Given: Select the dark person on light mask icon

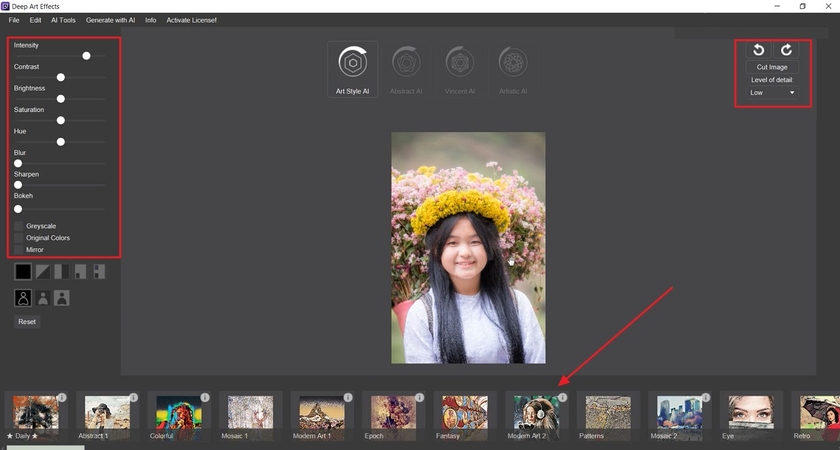Looking at the screenshot, I should coord(62,298).
